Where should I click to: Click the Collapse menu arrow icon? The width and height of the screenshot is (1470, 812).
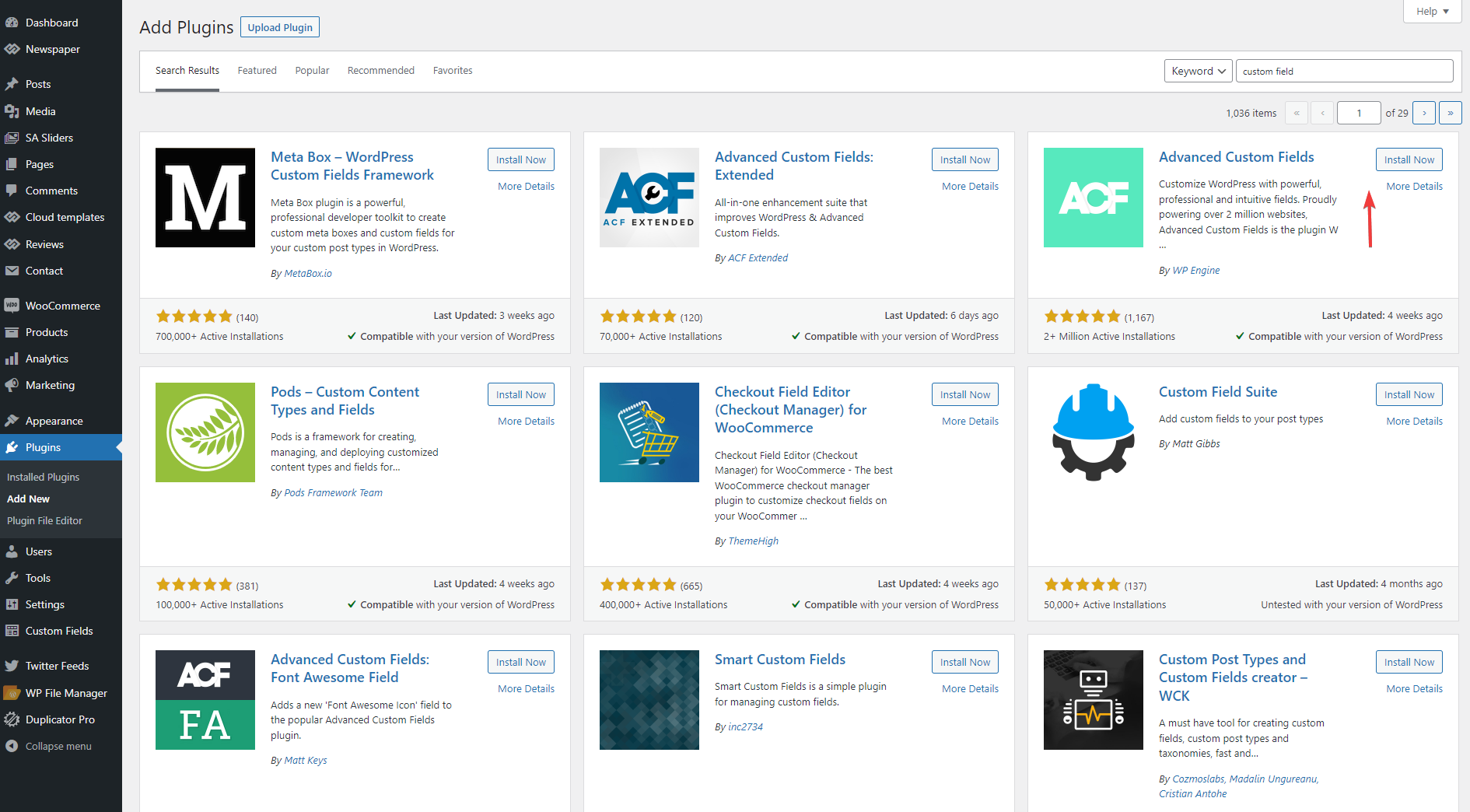tap(12, 746)
